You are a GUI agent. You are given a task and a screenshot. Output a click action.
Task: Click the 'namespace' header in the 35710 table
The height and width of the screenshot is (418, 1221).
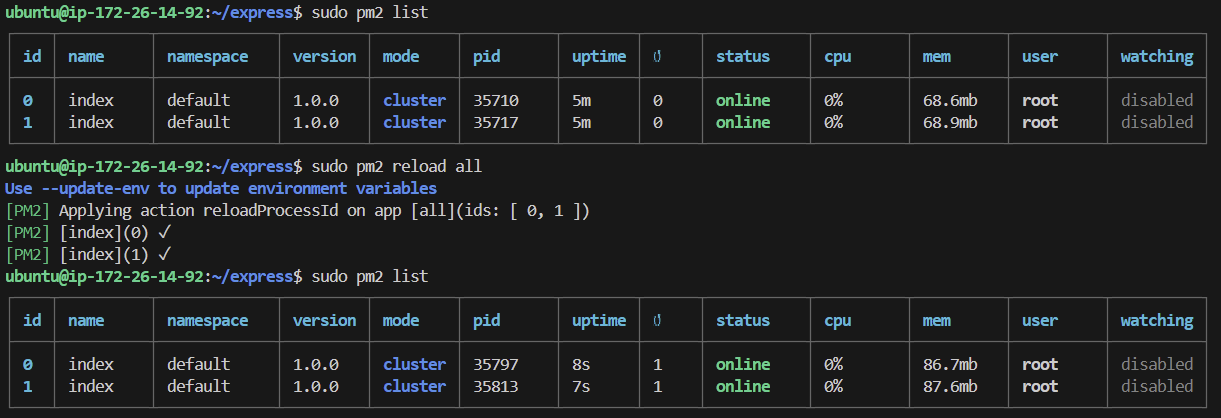click(208, 56)
